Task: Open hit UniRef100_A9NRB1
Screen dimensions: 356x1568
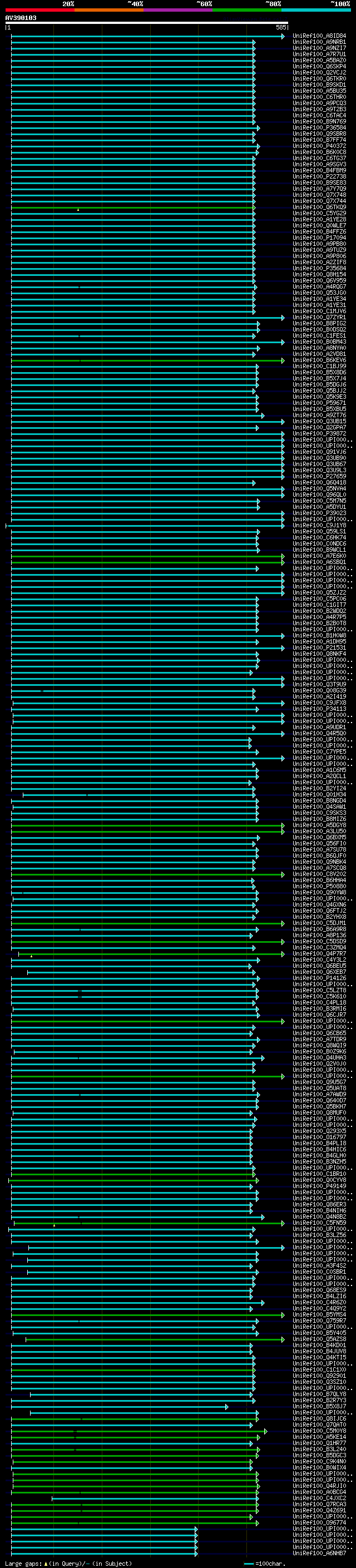Action: (x=319, y=42)
